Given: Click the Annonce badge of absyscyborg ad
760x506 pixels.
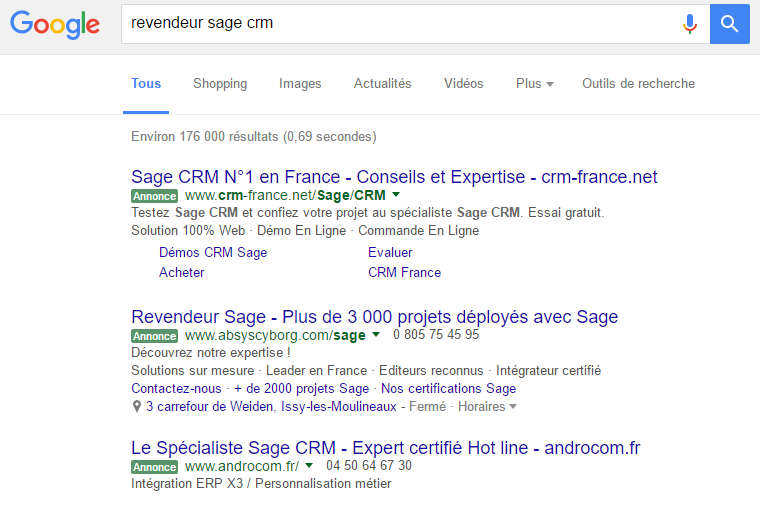Looking at the screenshot, I should coord(155,336).
